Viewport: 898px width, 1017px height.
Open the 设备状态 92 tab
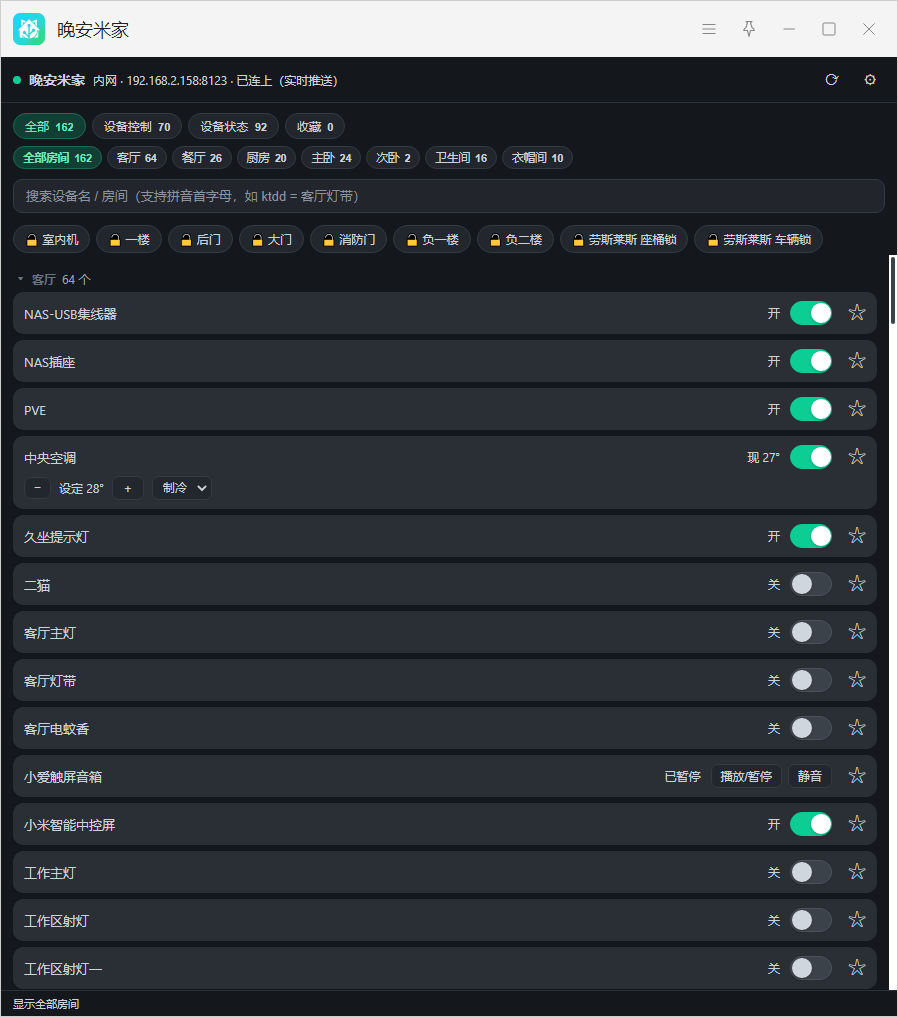click(x=233, y=126)
